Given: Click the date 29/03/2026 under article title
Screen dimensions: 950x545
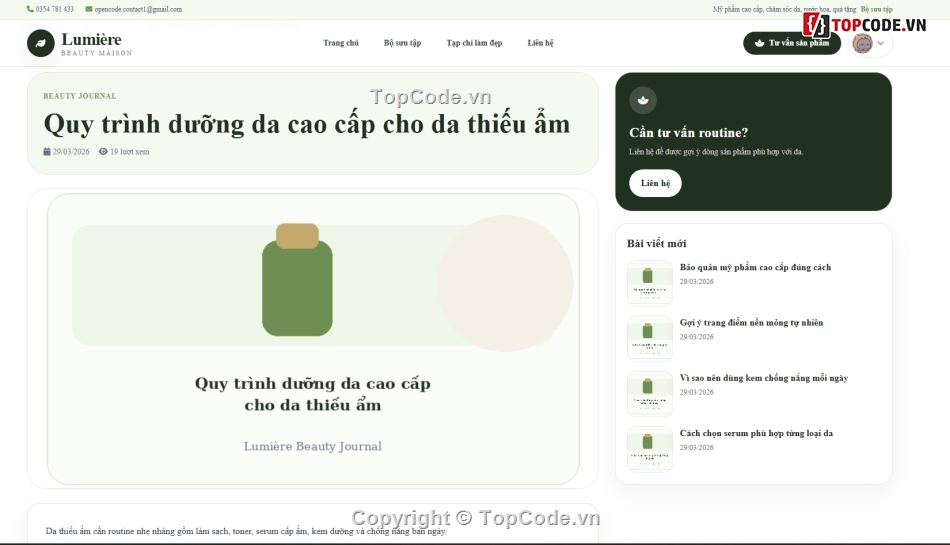Looking at the screenshot, I should tap(71, 151).
